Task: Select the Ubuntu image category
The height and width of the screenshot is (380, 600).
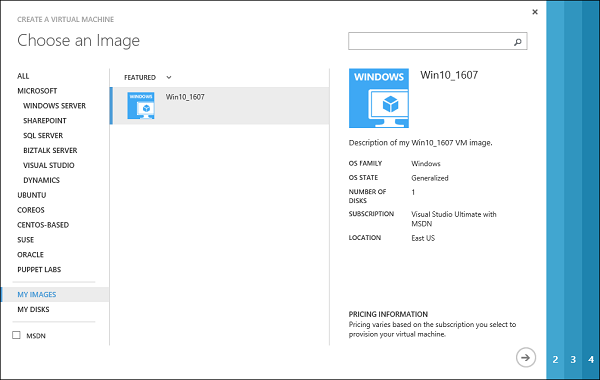Action: (x=32, y=195)
